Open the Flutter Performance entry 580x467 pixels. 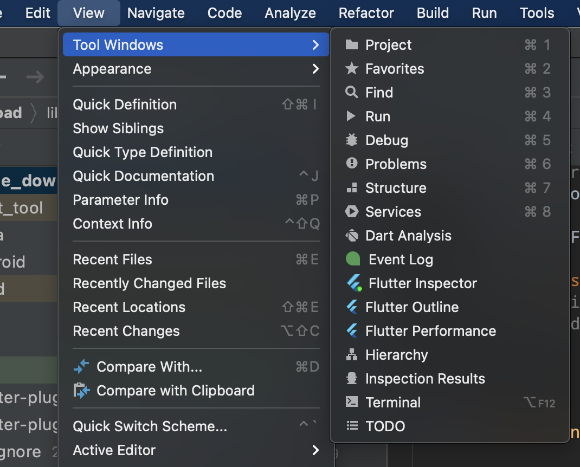coord(449,331)
